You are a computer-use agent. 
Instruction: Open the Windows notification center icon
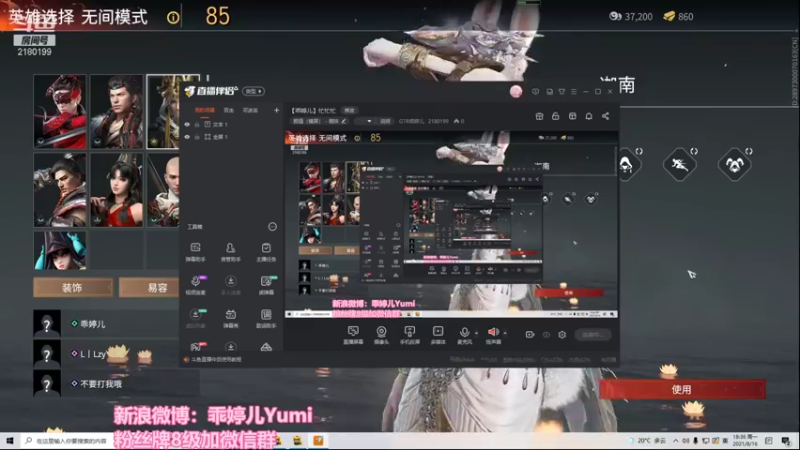click(x=786, y=441)
